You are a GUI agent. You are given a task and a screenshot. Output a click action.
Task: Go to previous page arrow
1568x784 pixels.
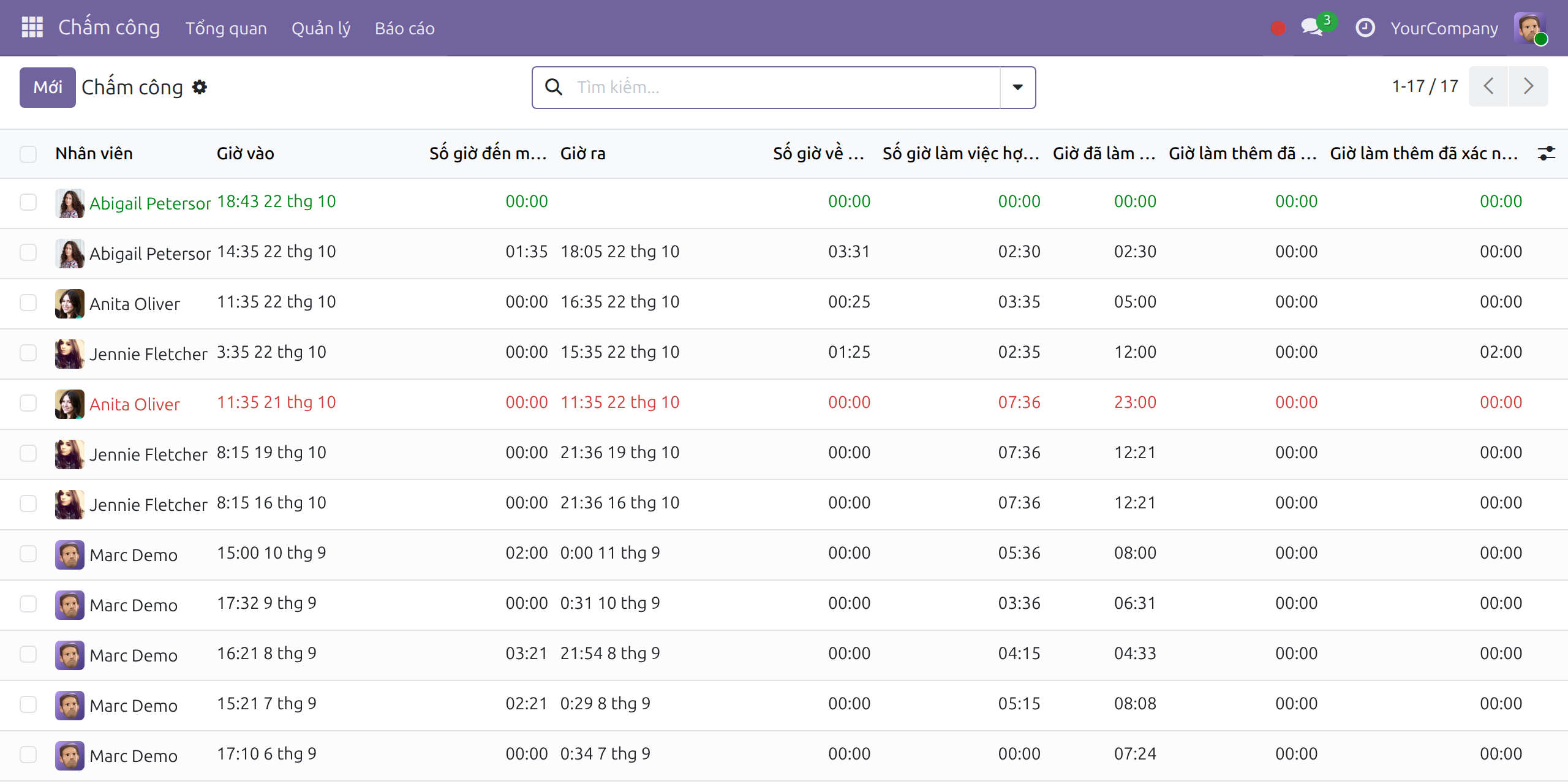click(1488, 86)
